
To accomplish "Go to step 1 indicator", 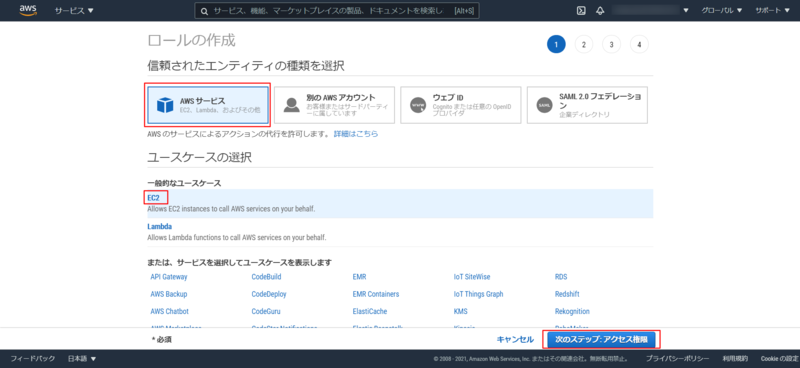I will [556, 45].
